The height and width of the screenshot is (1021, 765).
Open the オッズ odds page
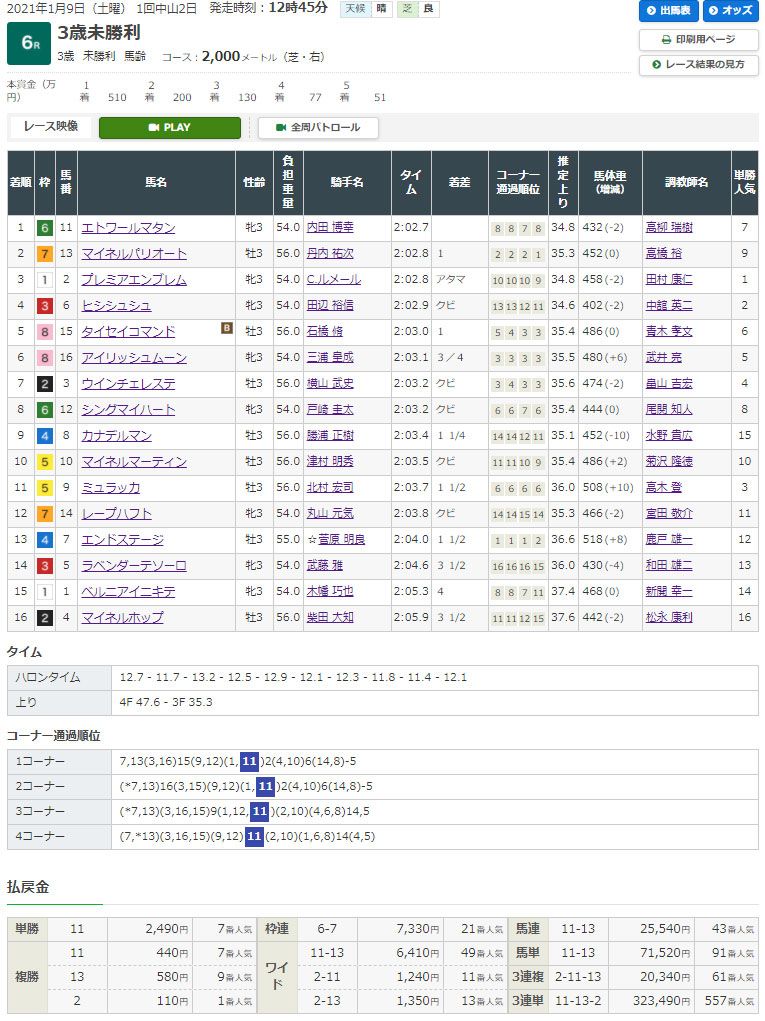(730, 11)
